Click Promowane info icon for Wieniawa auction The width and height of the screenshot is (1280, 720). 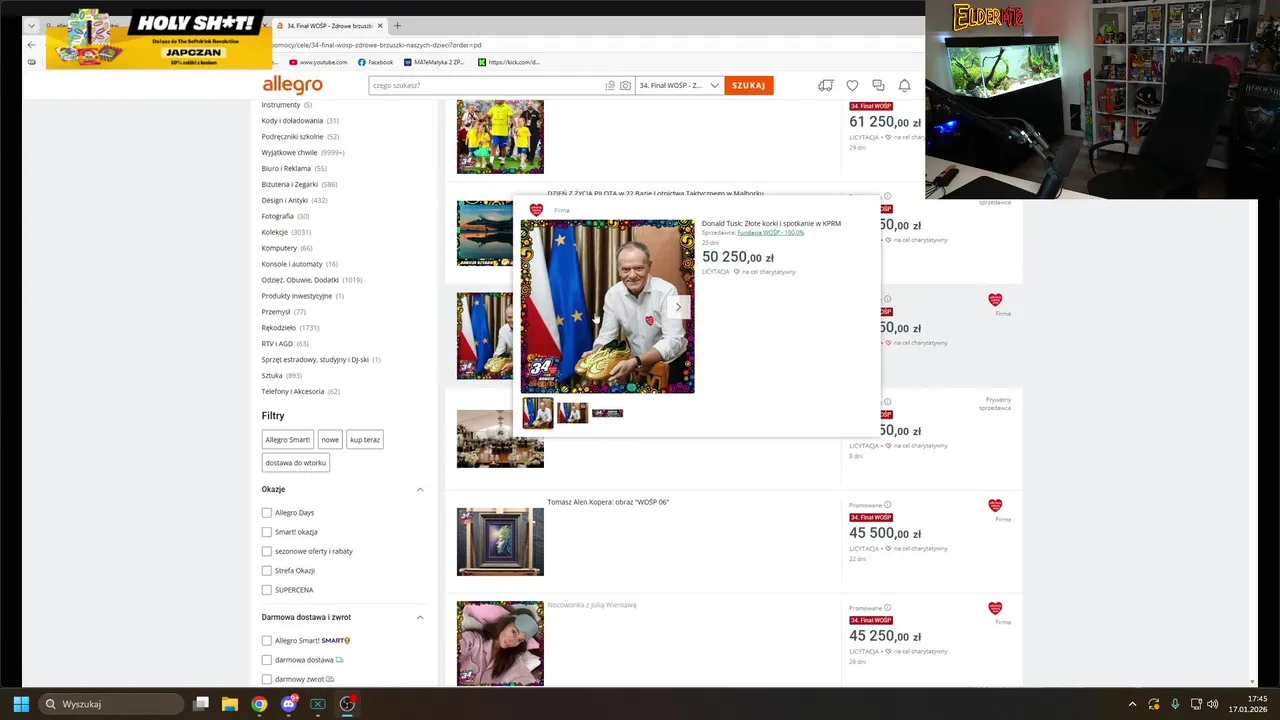pyautogui.click(x=887, y=608)
